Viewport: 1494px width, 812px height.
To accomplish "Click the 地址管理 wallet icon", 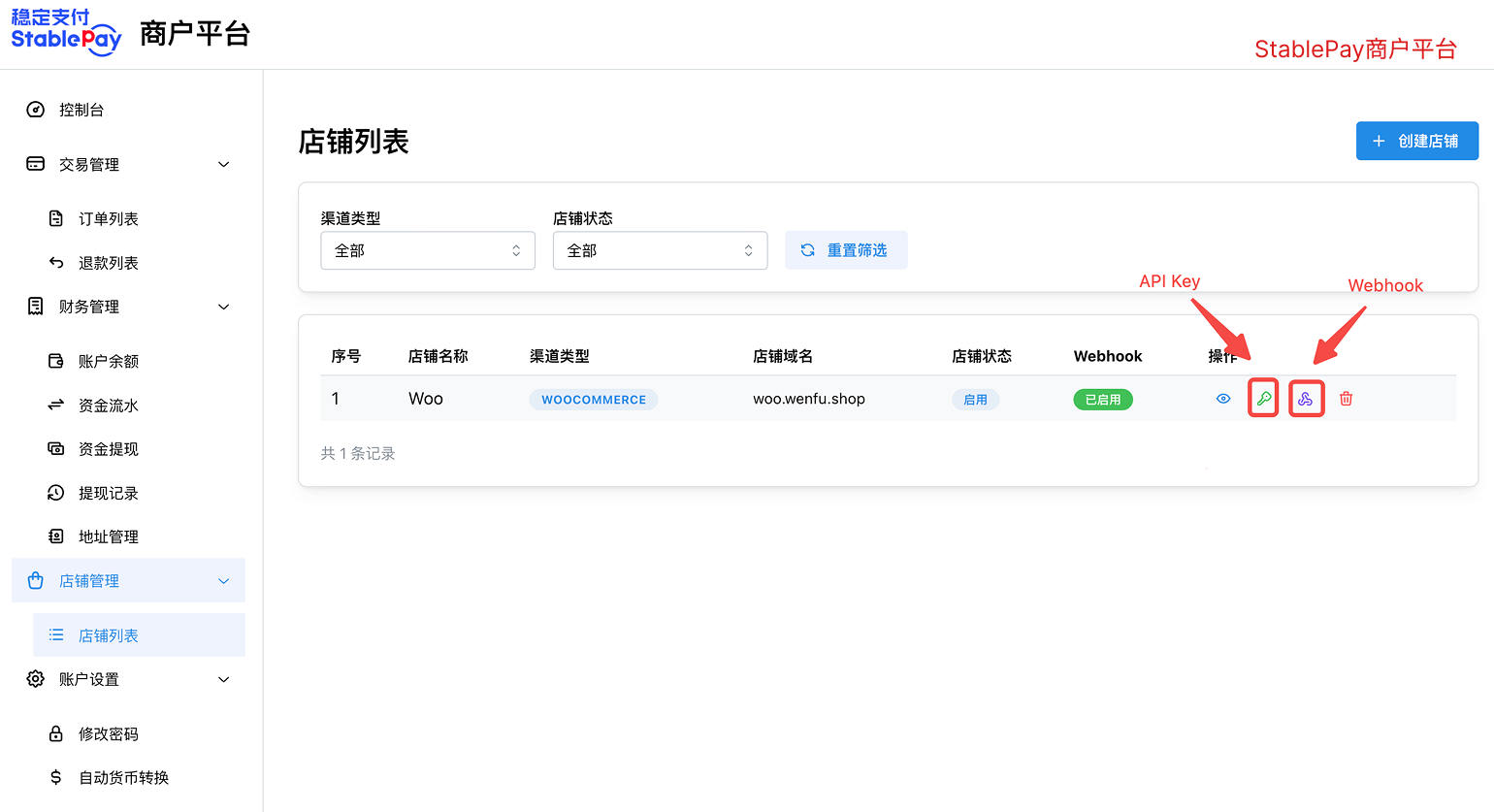I will 55,536.
